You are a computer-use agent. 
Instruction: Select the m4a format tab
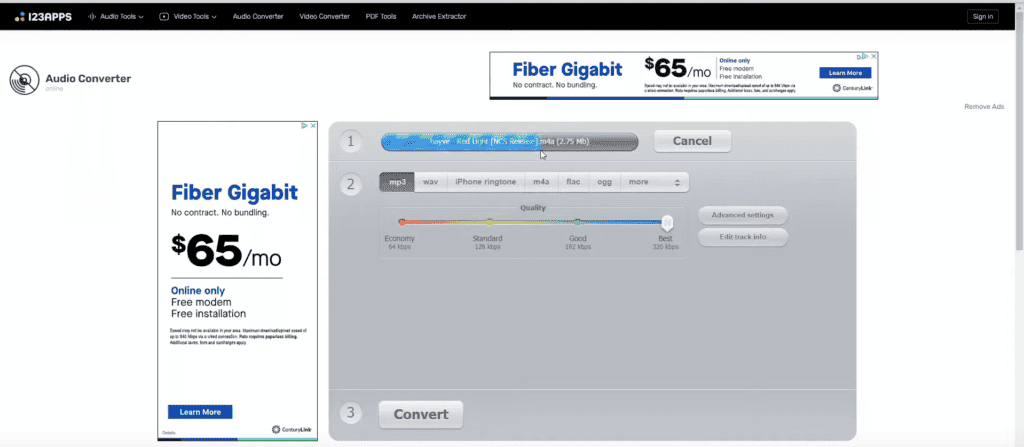click(x=541, y=182)
